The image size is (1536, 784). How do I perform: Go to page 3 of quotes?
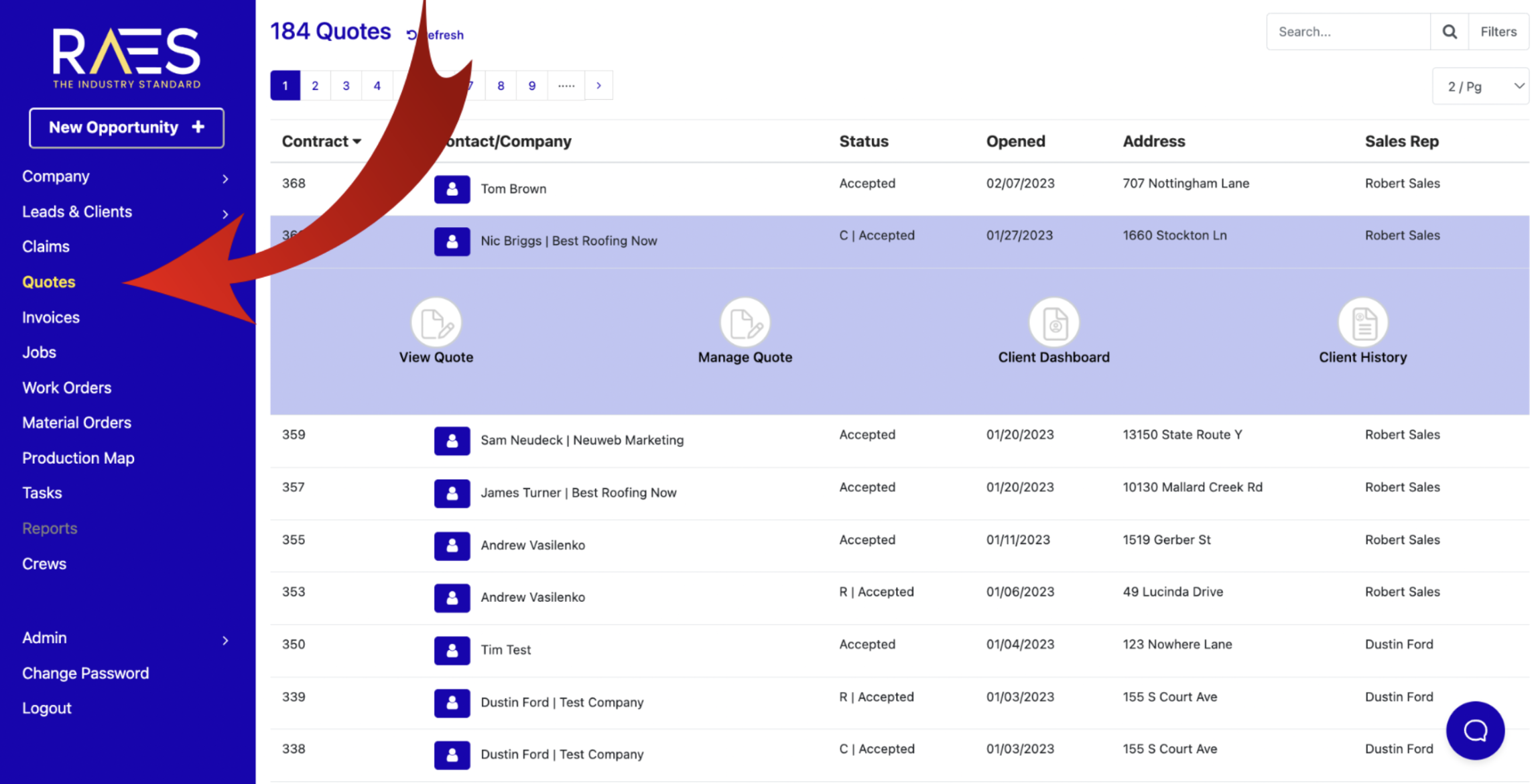(346, 86)
